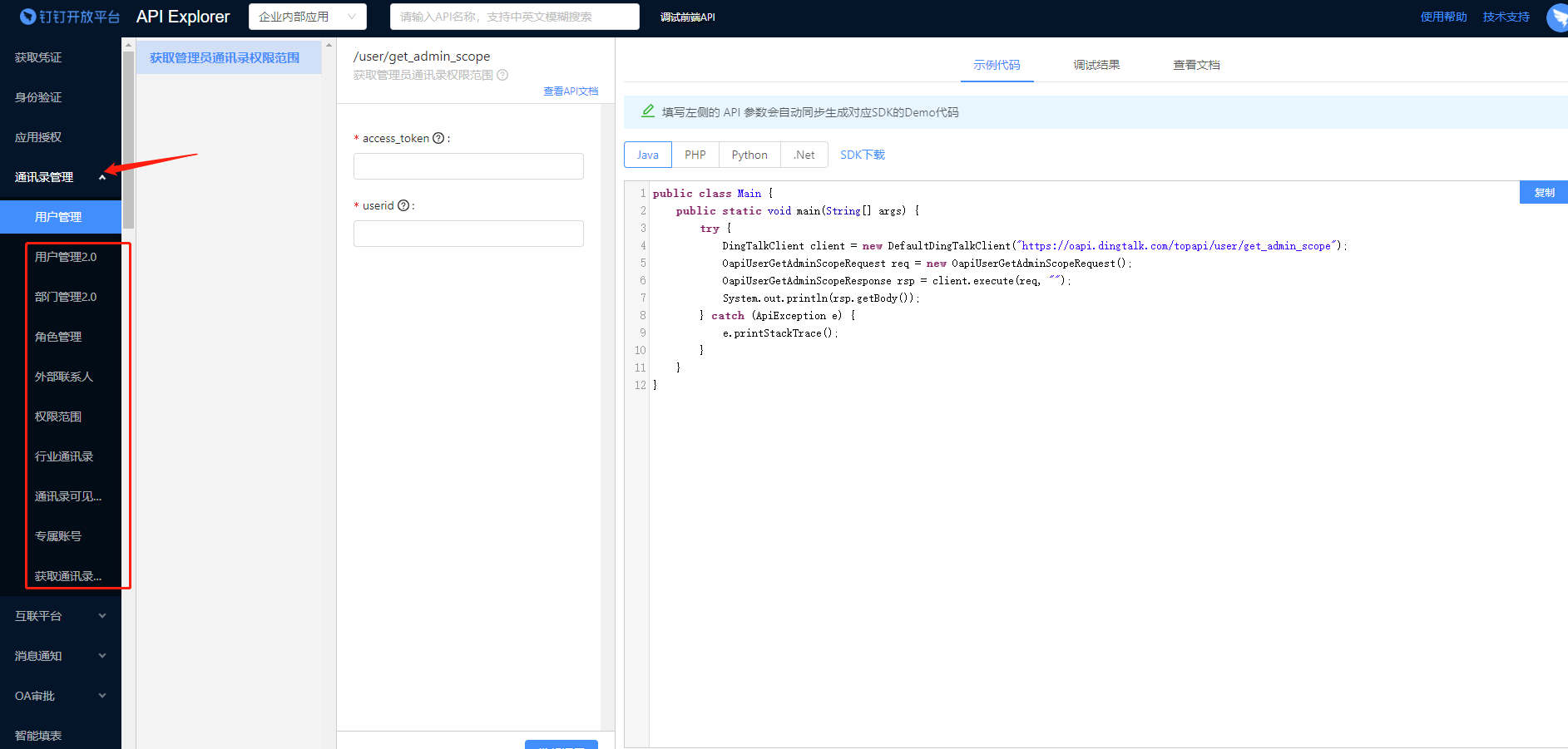Open the user avatar icon at top right
The height and width of the screenshot is (749, 1568).
click(x=1557, y=17)
